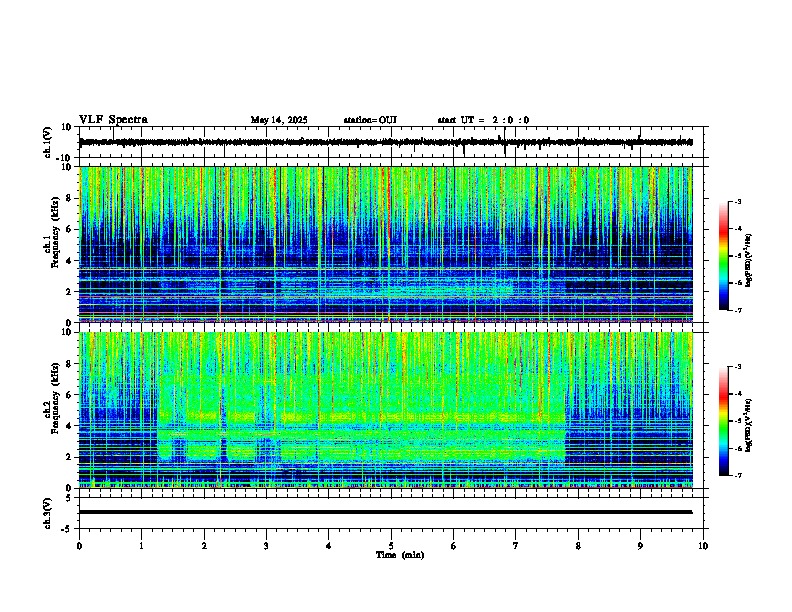Click inside the ch.1 spectrogram panel

point(386,244)
